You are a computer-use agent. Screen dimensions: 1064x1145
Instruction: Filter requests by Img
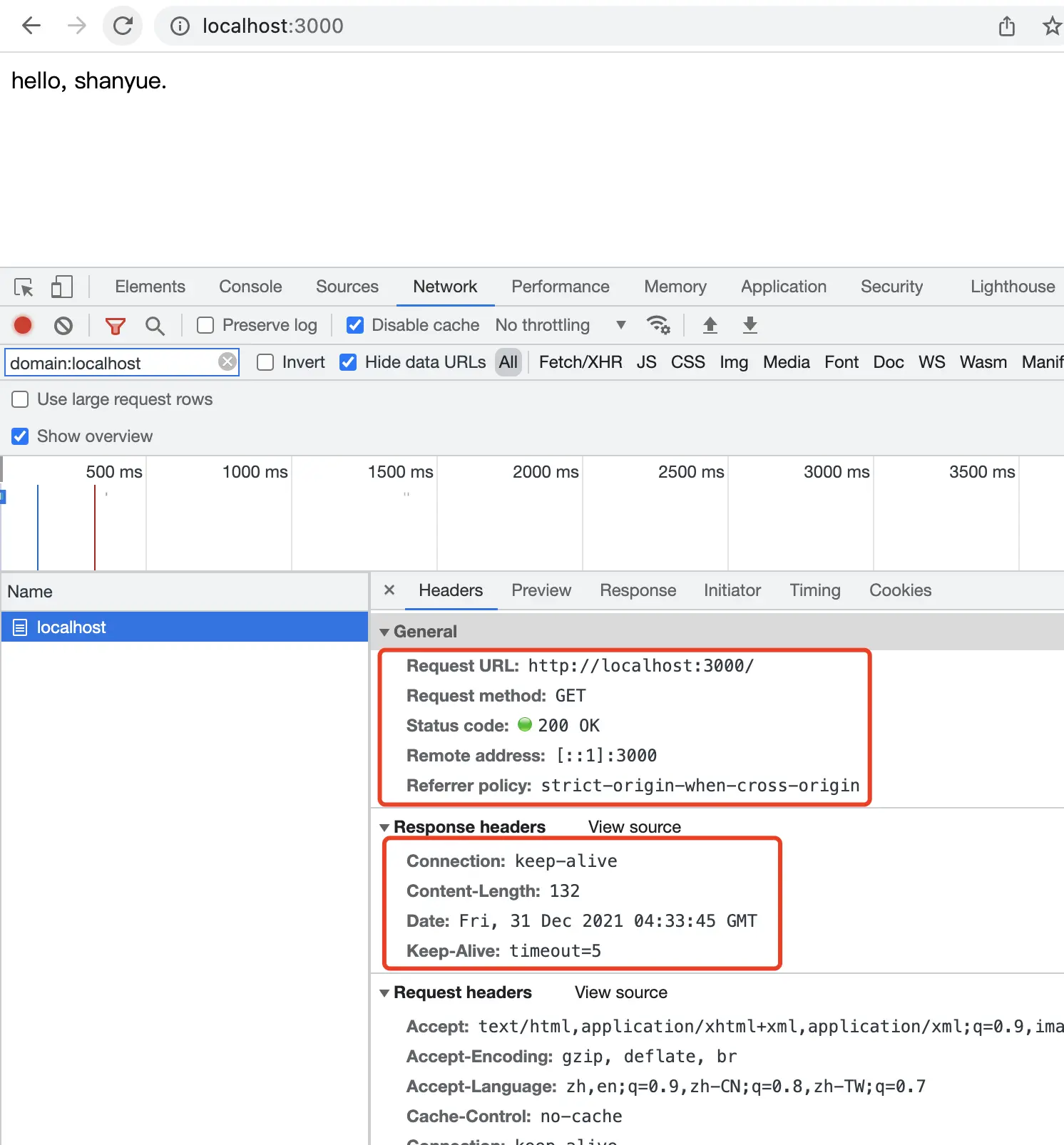[x=734, y=362]
